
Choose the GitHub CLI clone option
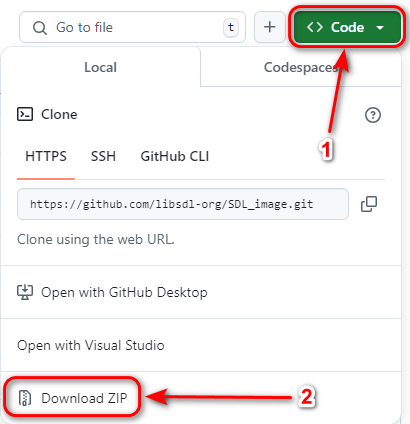175,156
